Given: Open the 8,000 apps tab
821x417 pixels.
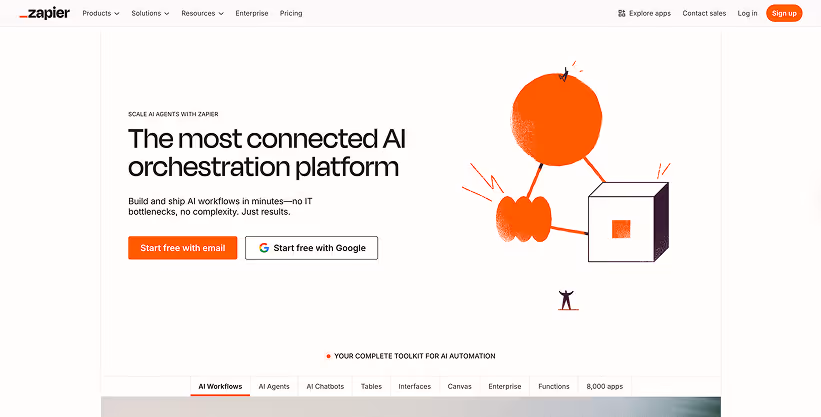Looking at the screenshot, I should (x=605, y=387).
